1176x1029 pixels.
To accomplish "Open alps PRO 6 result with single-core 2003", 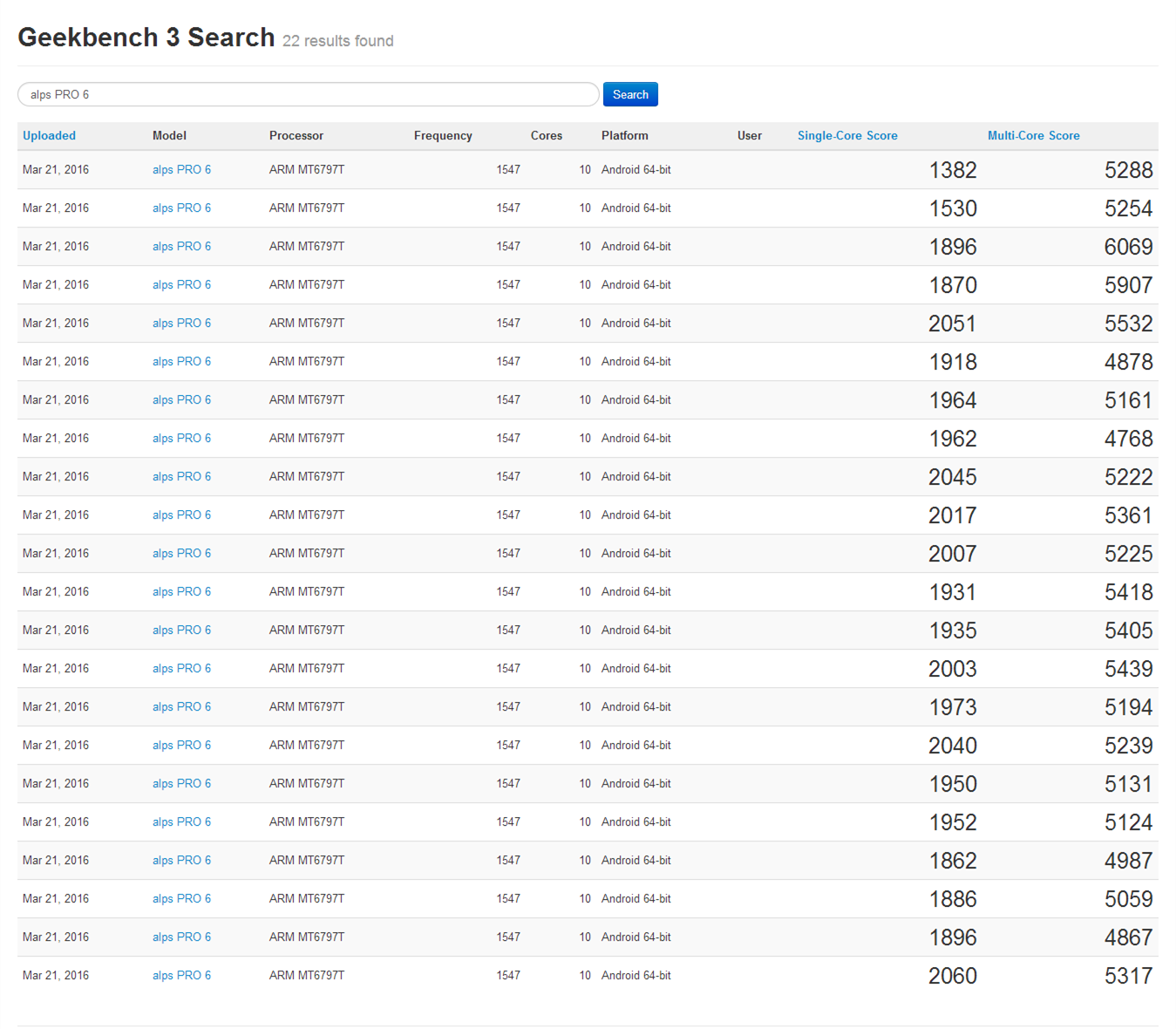I will pyautogui.click(x=181, y=668).
